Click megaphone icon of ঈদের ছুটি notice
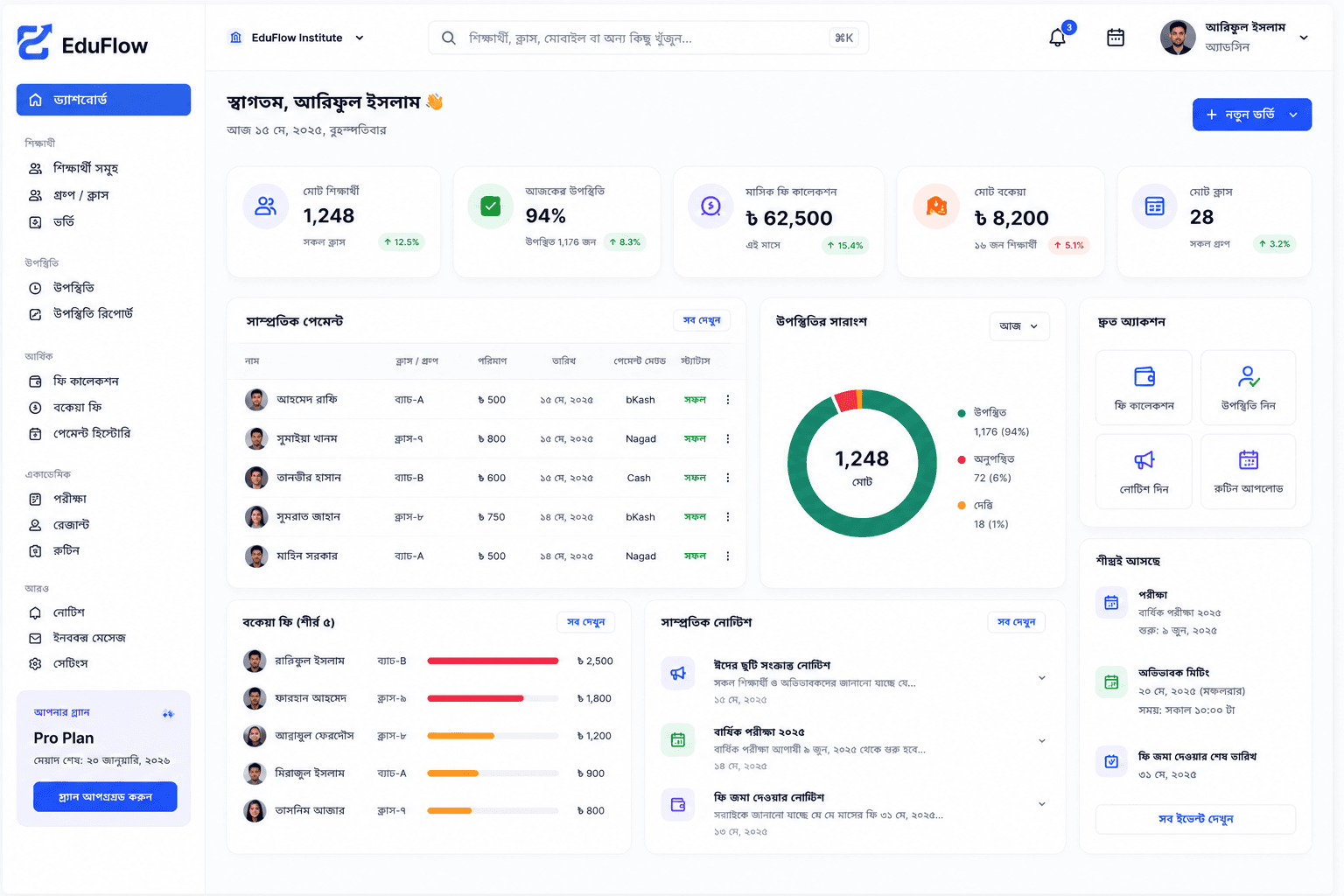Screen dimensions: 1344x896 (678, 673)
